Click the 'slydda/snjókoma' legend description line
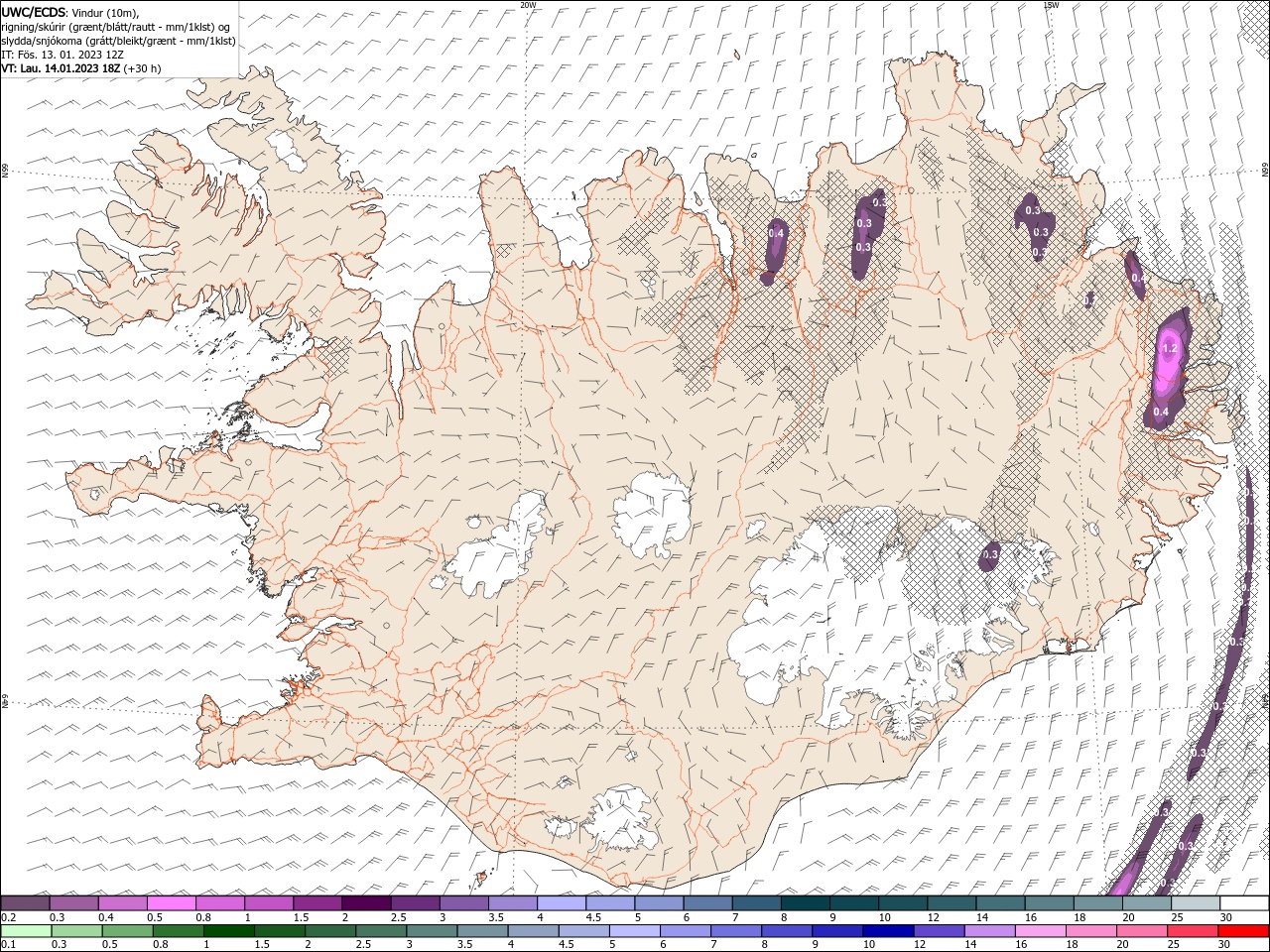Image resolution: width=1270 pixels, height=952 pixels. click(118, 41)
